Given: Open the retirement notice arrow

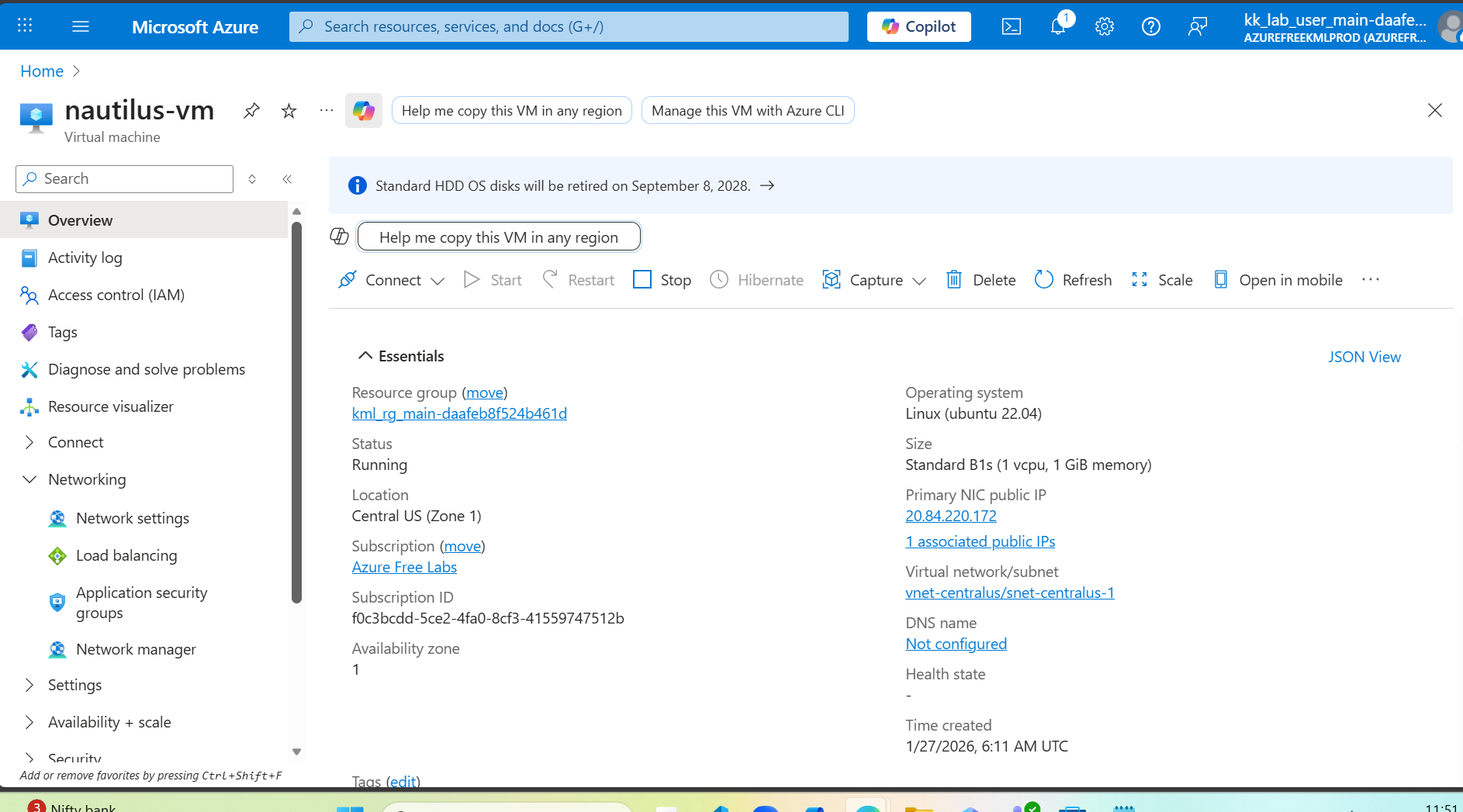Looking at the screenshot, I should (x=767, y=186).
